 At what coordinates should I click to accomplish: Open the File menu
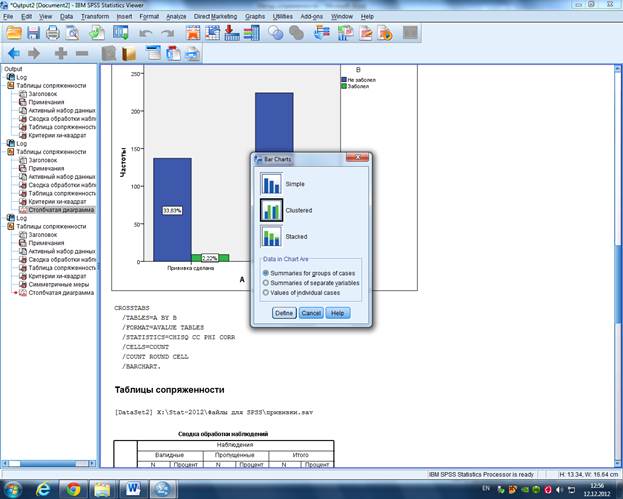[8, 16]
